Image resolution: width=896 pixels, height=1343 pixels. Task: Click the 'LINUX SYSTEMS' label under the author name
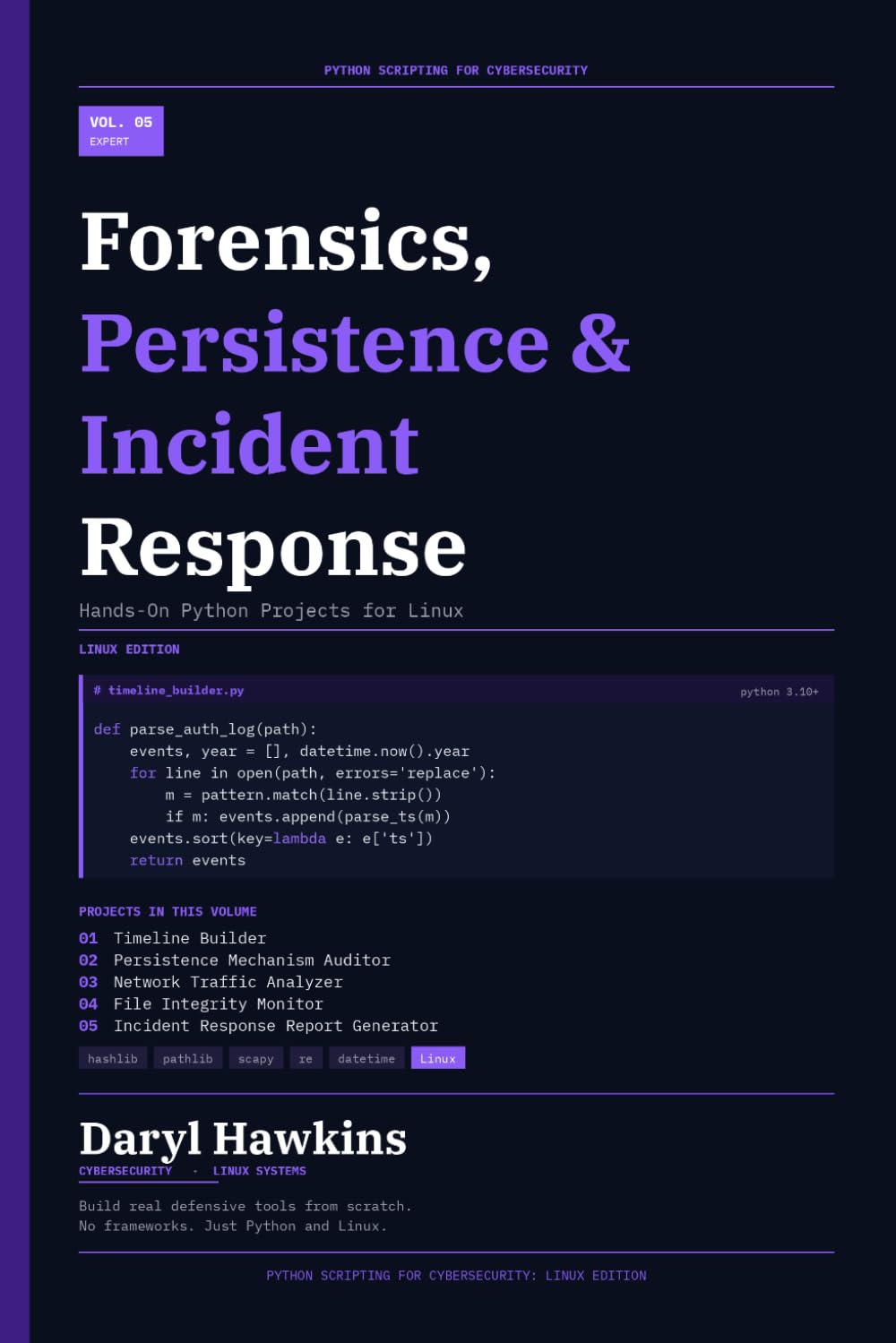click(260, 1171)
